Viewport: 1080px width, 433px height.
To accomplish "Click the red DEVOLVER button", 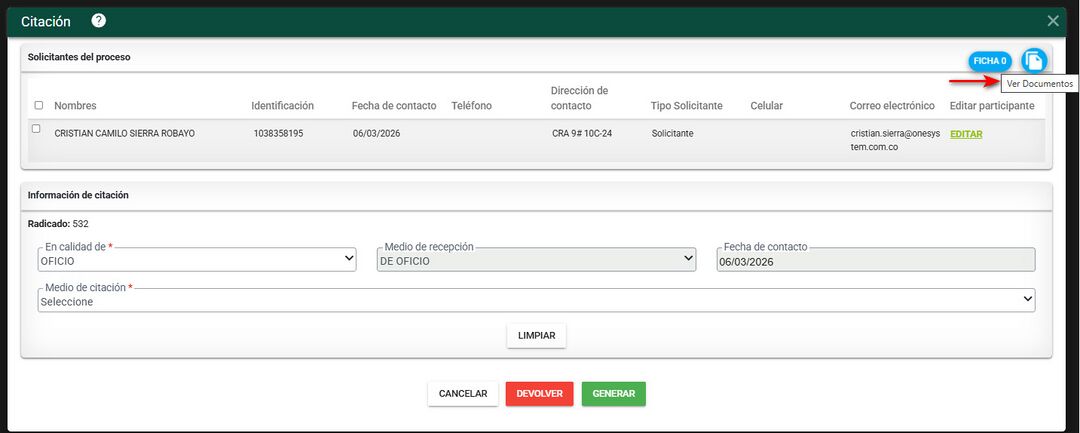I will click(x=539, y=394).
